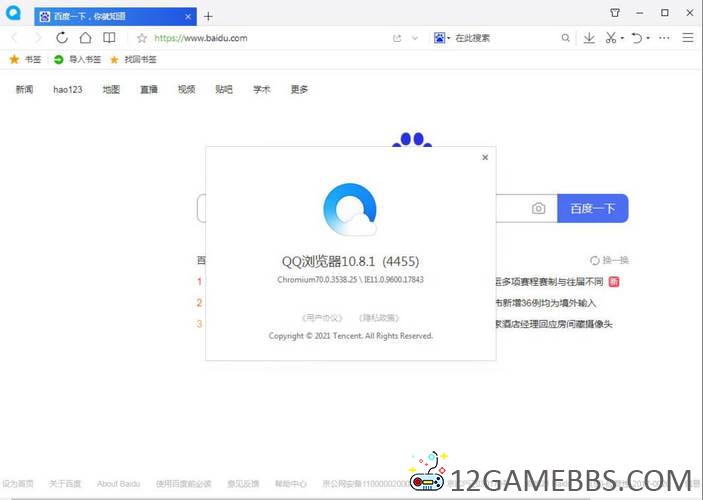Screen dimensions: 703x500
Task: Click the 关于百度 footer link
Action: click(65, 484)
